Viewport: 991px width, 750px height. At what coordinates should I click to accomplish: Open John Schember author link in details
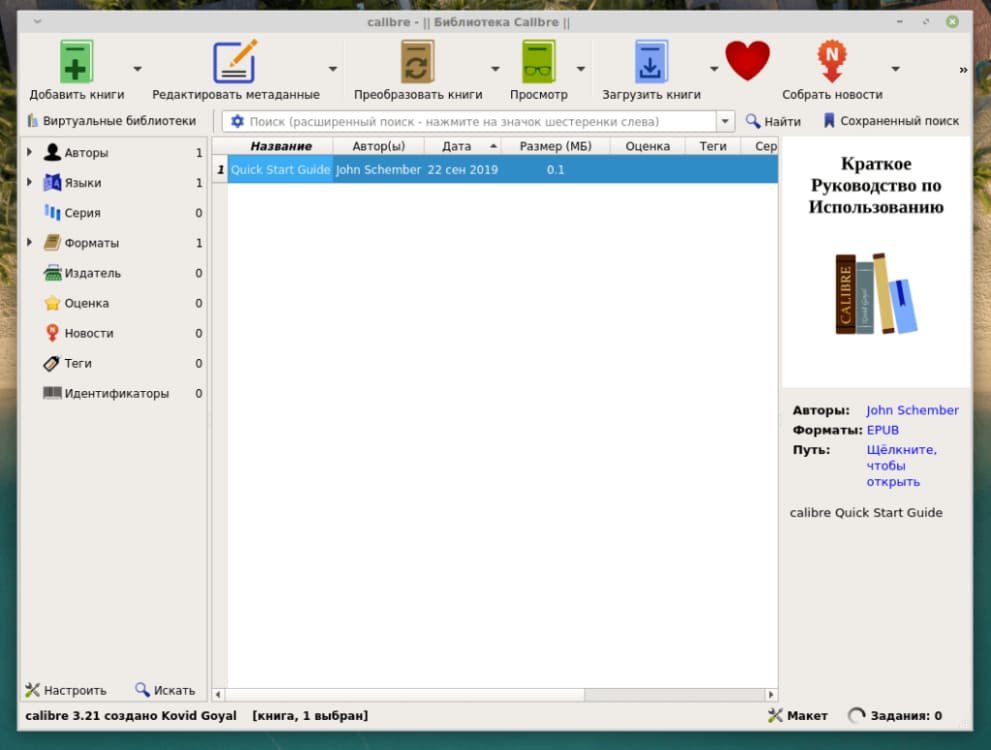click(912, 410)
